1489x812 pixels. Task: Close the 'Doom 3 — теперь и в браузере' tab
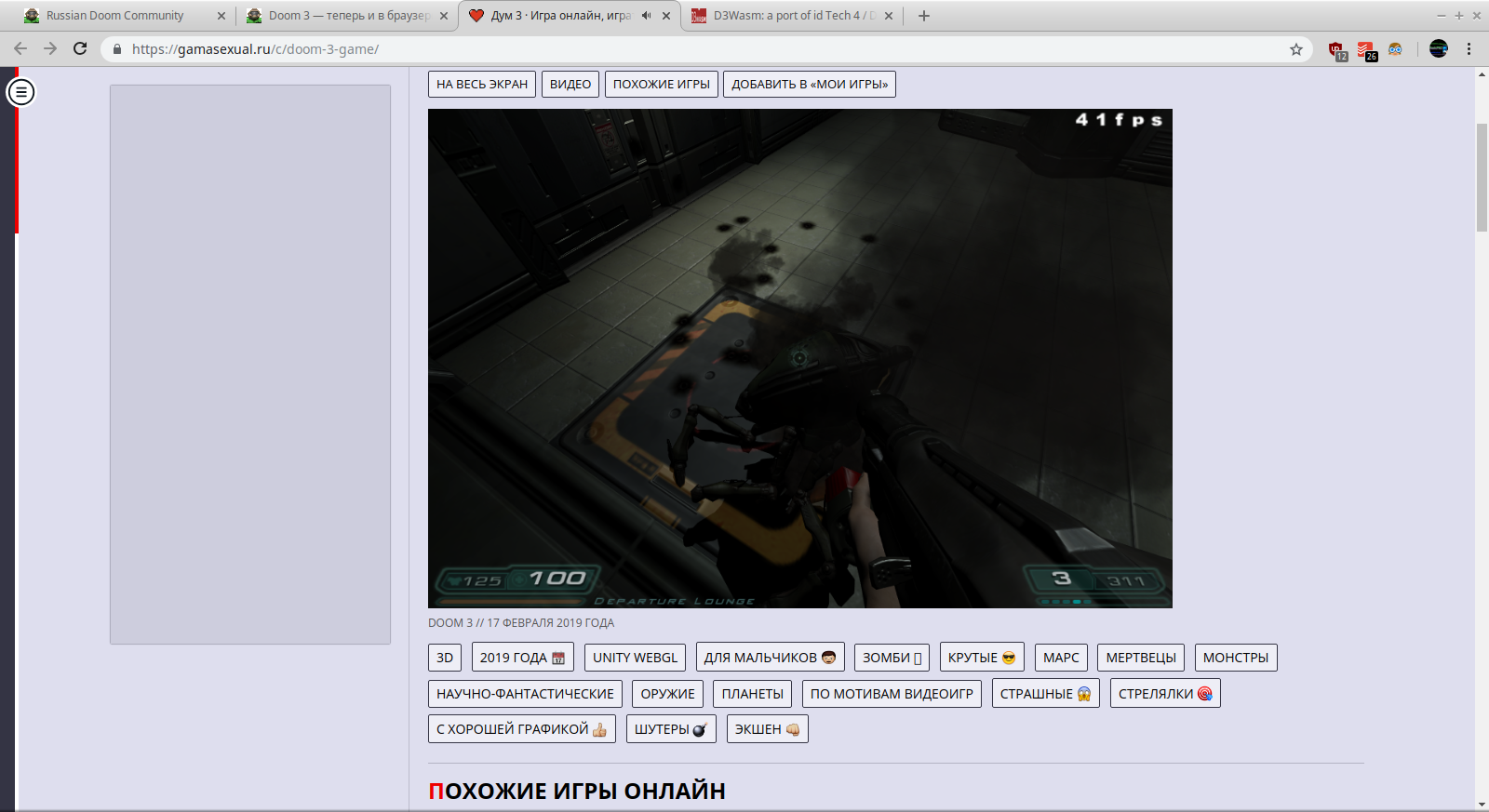[x=444, y=16]
